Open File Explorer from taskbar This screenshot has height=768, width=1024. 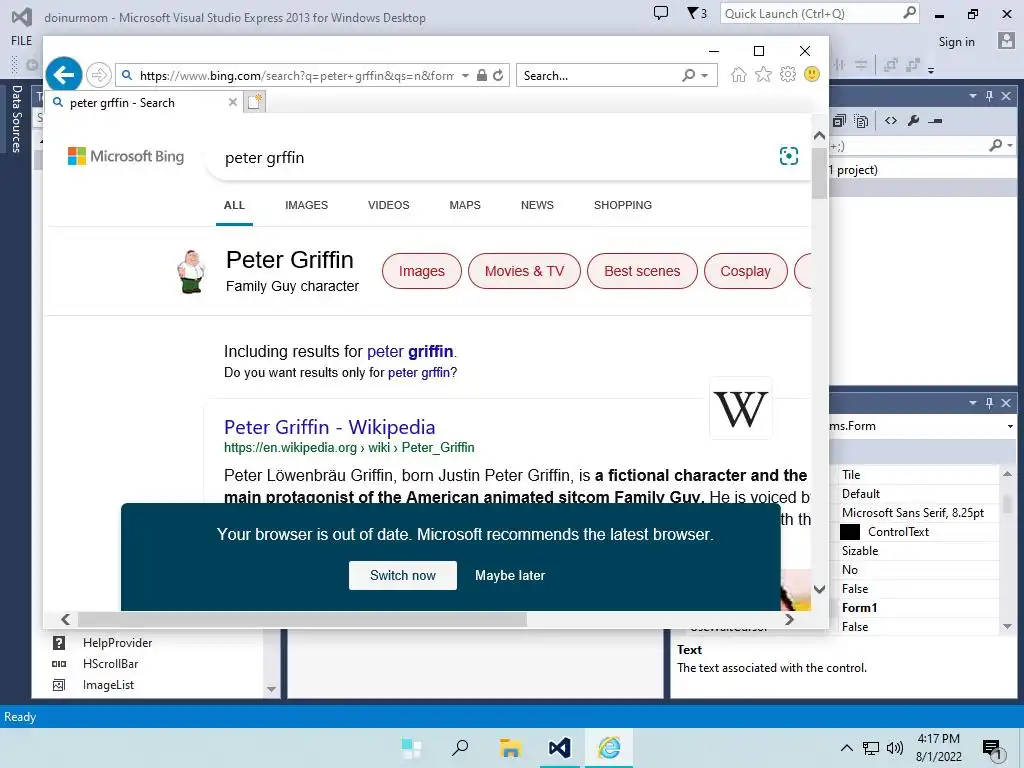click(x=510, y=748)
